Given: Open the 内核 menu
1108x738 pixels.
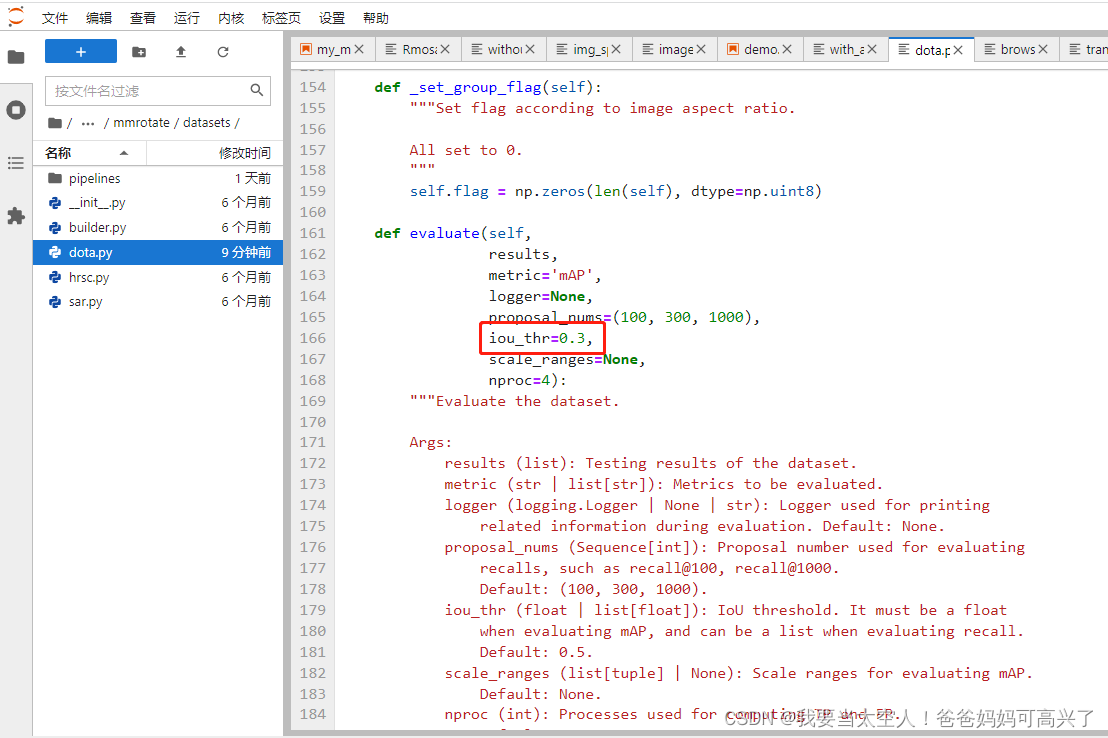Looking at the screenshot, I should tap(231, 18).
